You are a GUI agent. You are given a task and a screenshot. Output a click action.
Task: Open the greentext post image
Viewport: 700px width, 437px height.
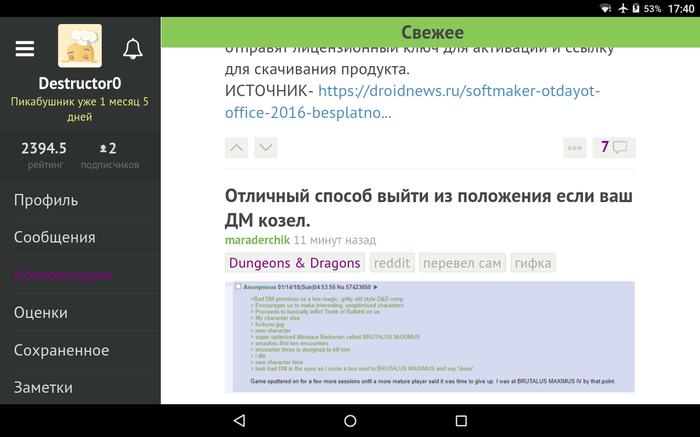coord(430,340)
